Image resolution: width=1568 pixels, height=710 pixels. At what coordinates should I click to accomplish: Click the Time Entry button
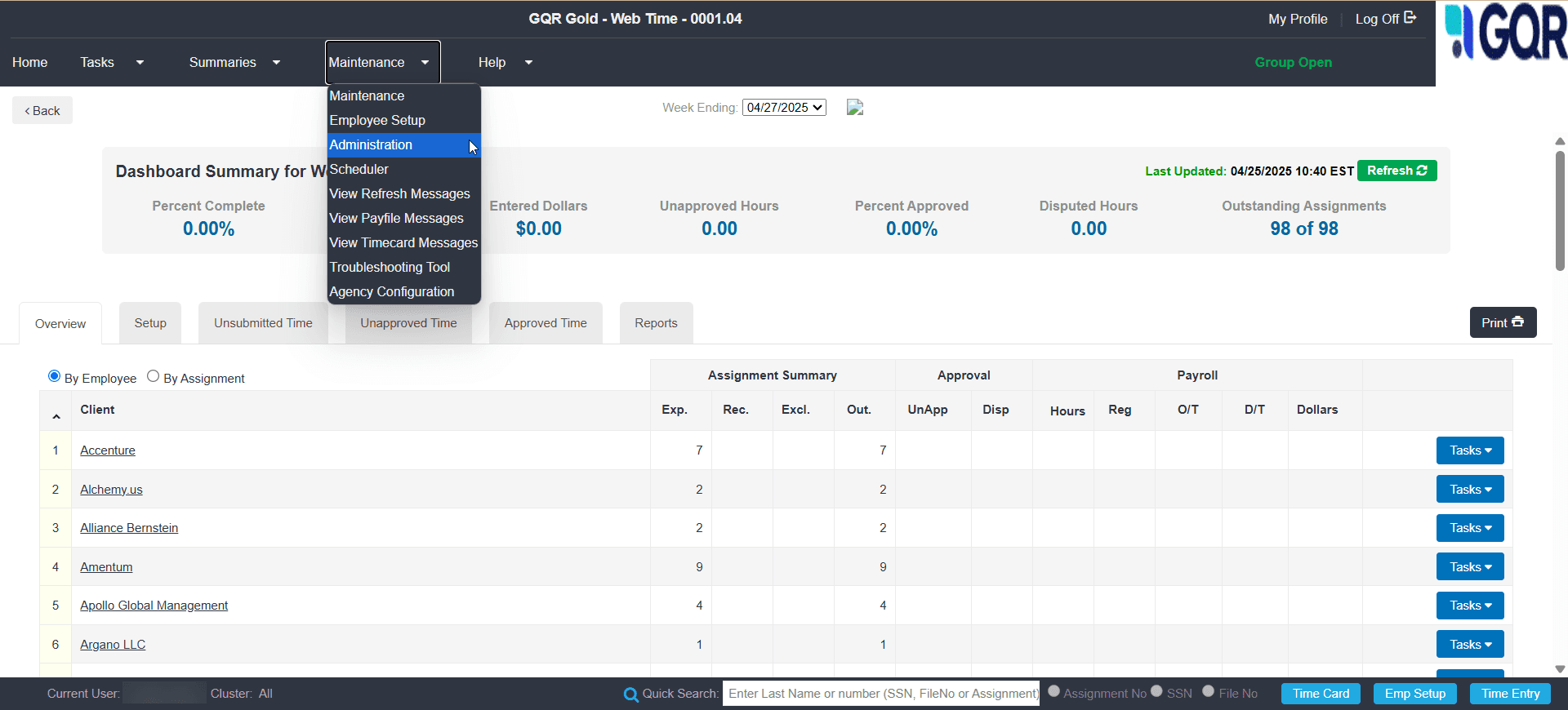tap(1510, 694)
